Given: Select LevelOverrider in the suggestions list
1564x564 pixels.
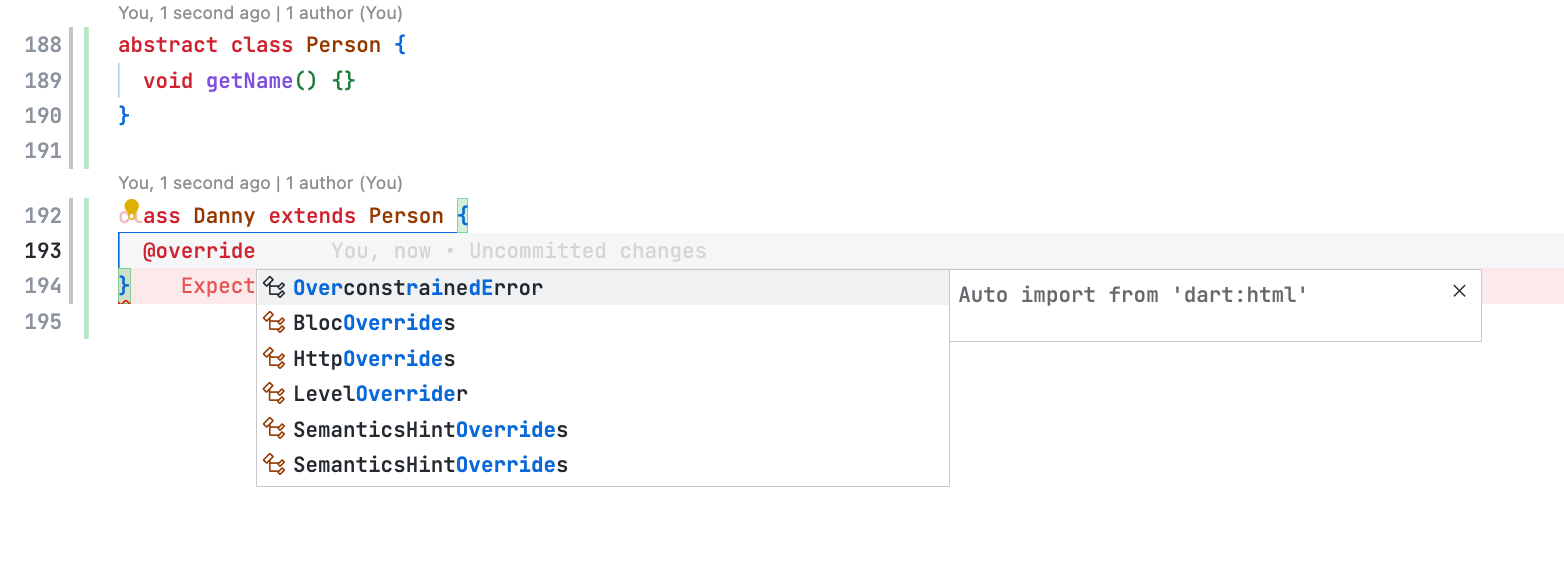Looking at the screenshot, I should (x=603, y=393).
